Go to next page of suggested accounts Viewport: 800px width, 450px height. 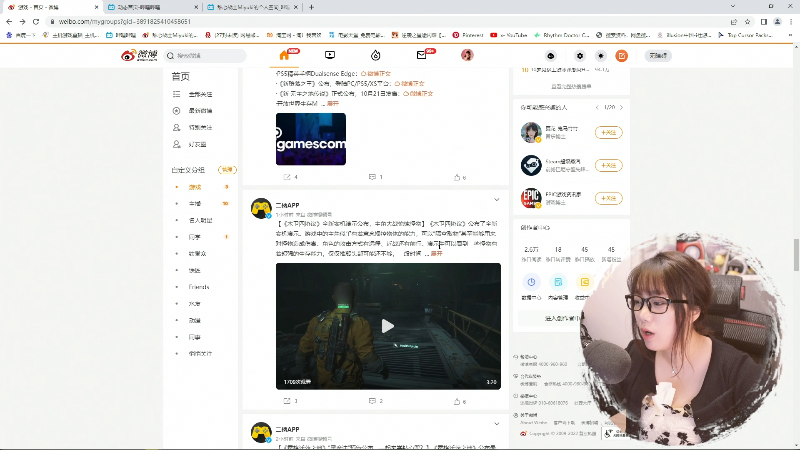621,108
